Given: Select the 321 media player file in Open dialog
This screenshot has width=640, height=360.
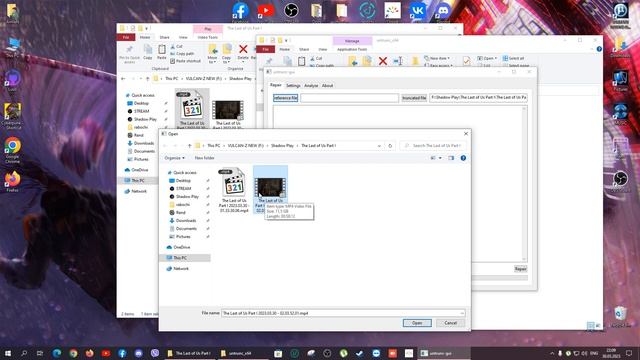Looking at the screenshot, I should click(234, 191).
